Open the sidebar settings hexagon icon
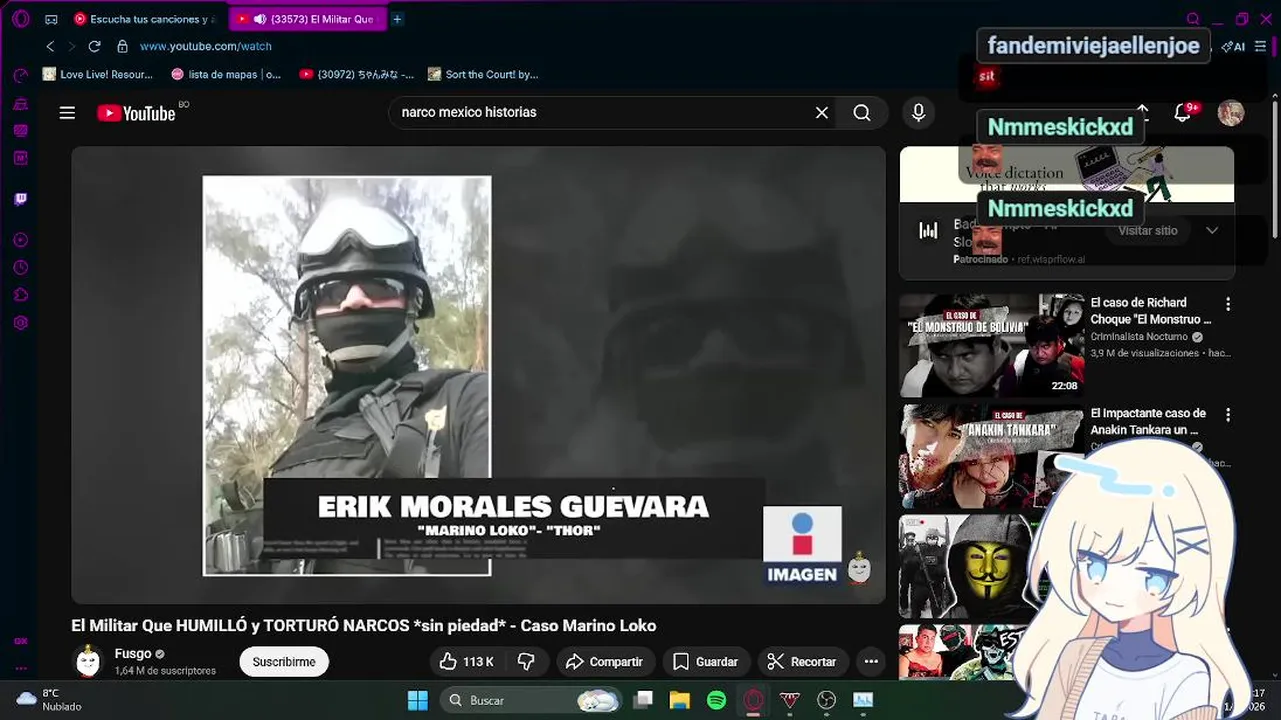This screenshot has width=1281, height=720. (20, 323)
